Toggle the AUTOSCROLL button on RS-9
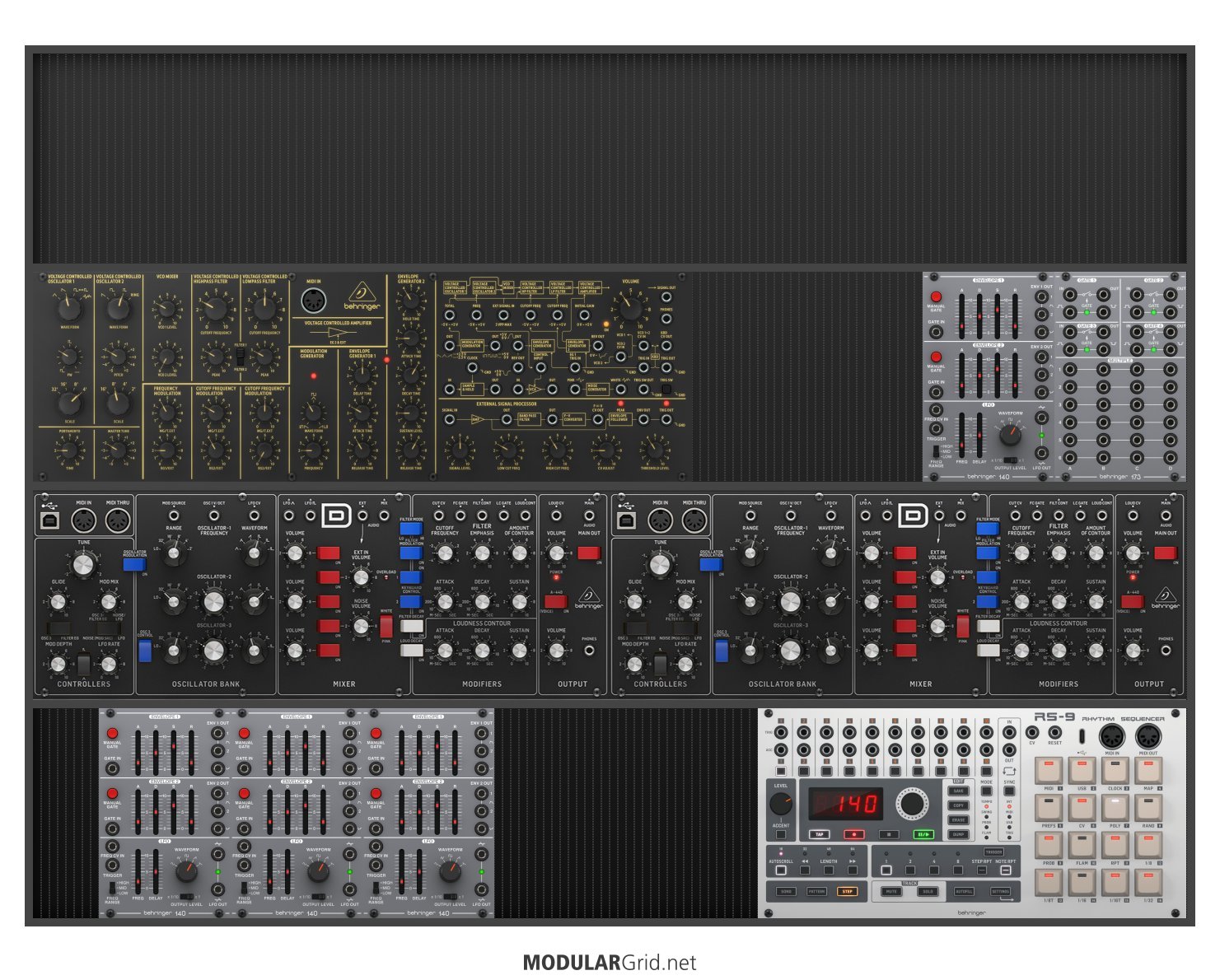 point(781,870)
